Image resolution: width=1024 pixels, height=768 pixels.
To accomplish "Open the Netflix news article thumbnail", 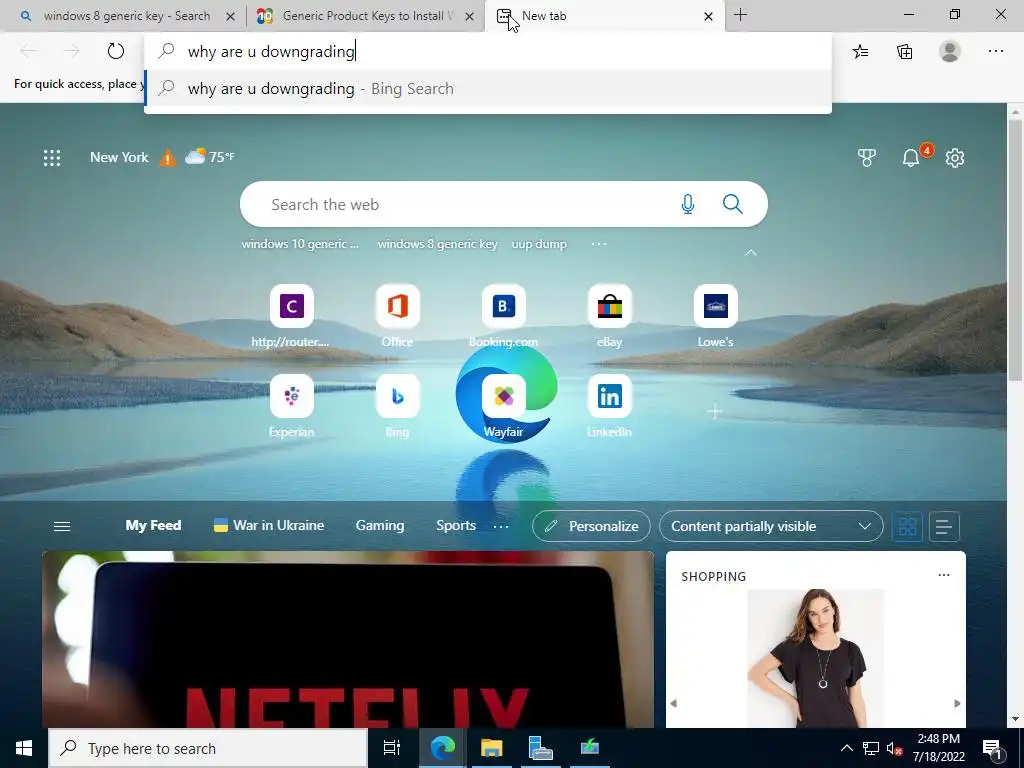I will tap(348, 639).
